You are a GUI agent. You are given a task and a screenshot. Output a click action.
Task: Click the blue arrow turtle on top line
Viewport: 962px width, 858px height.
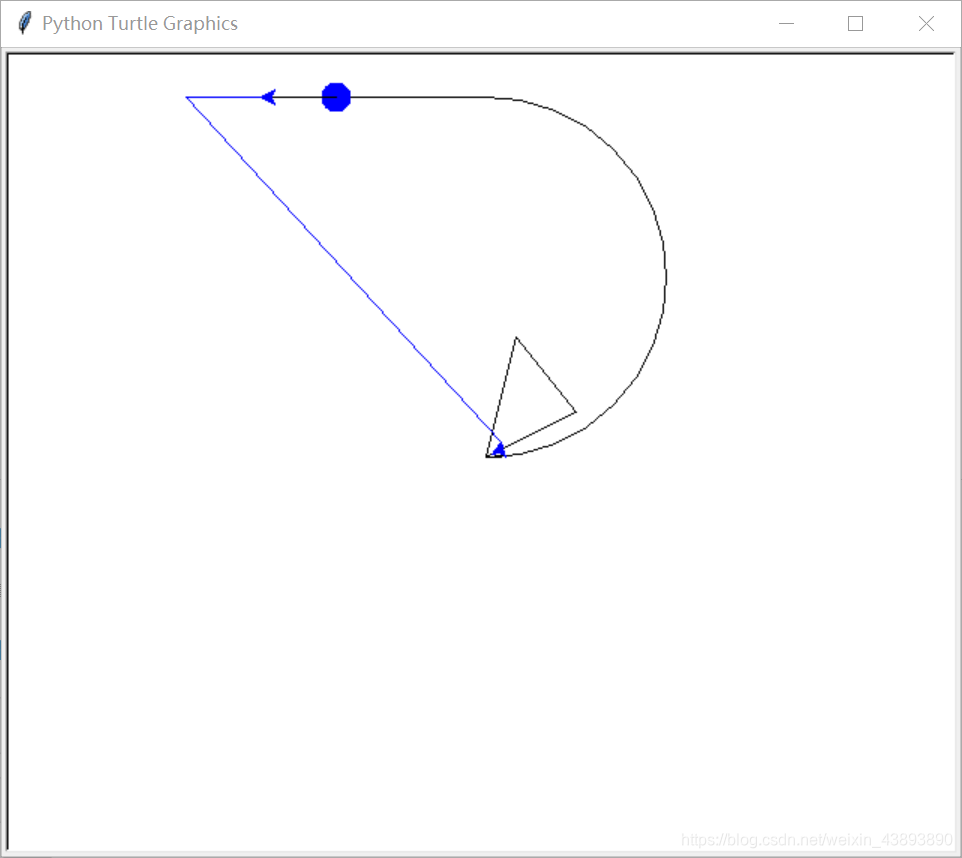[x=269, y=97]
